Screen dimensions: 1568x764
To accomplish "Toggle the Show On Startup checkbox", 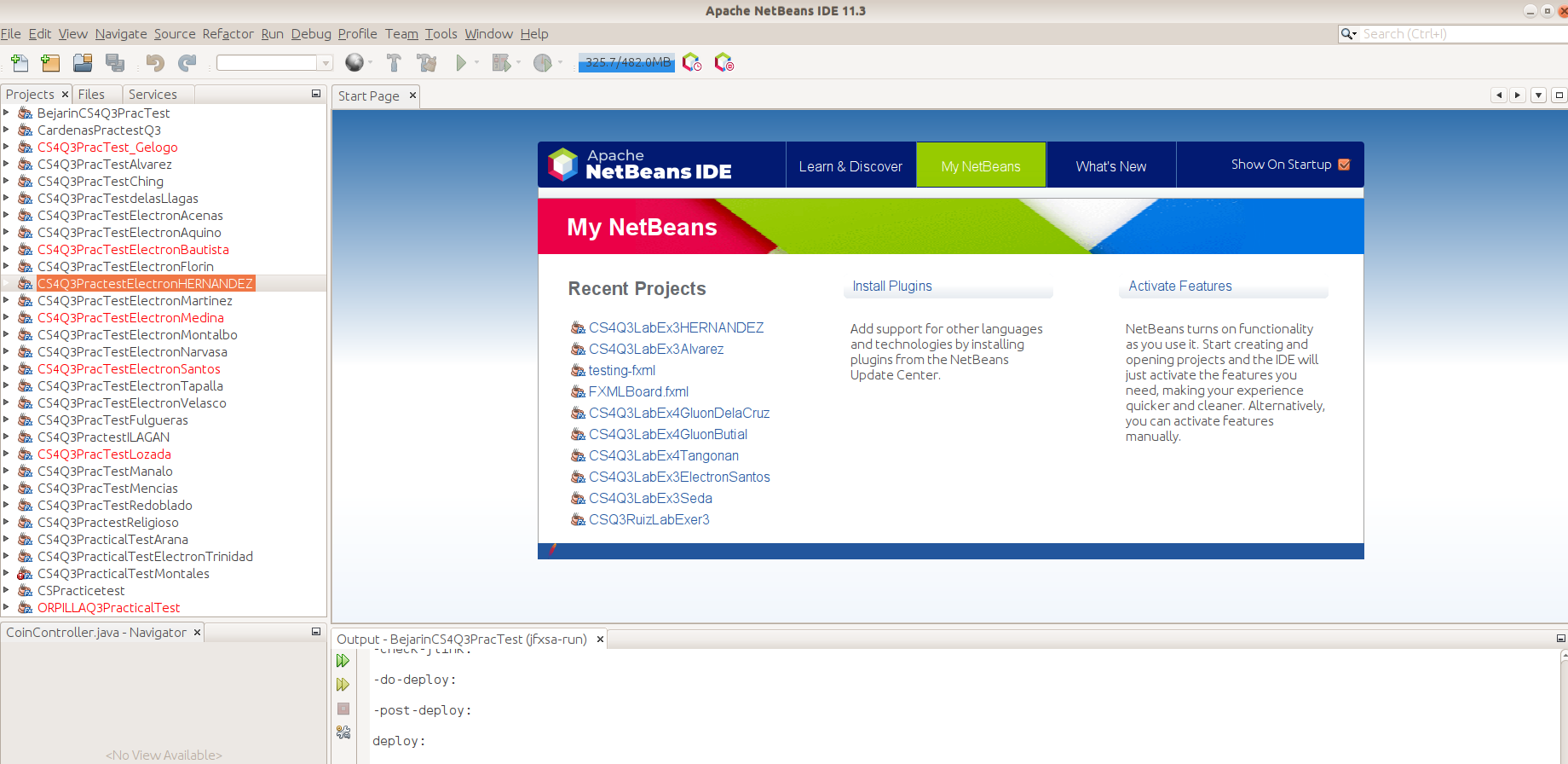I will click(1344, 165).
